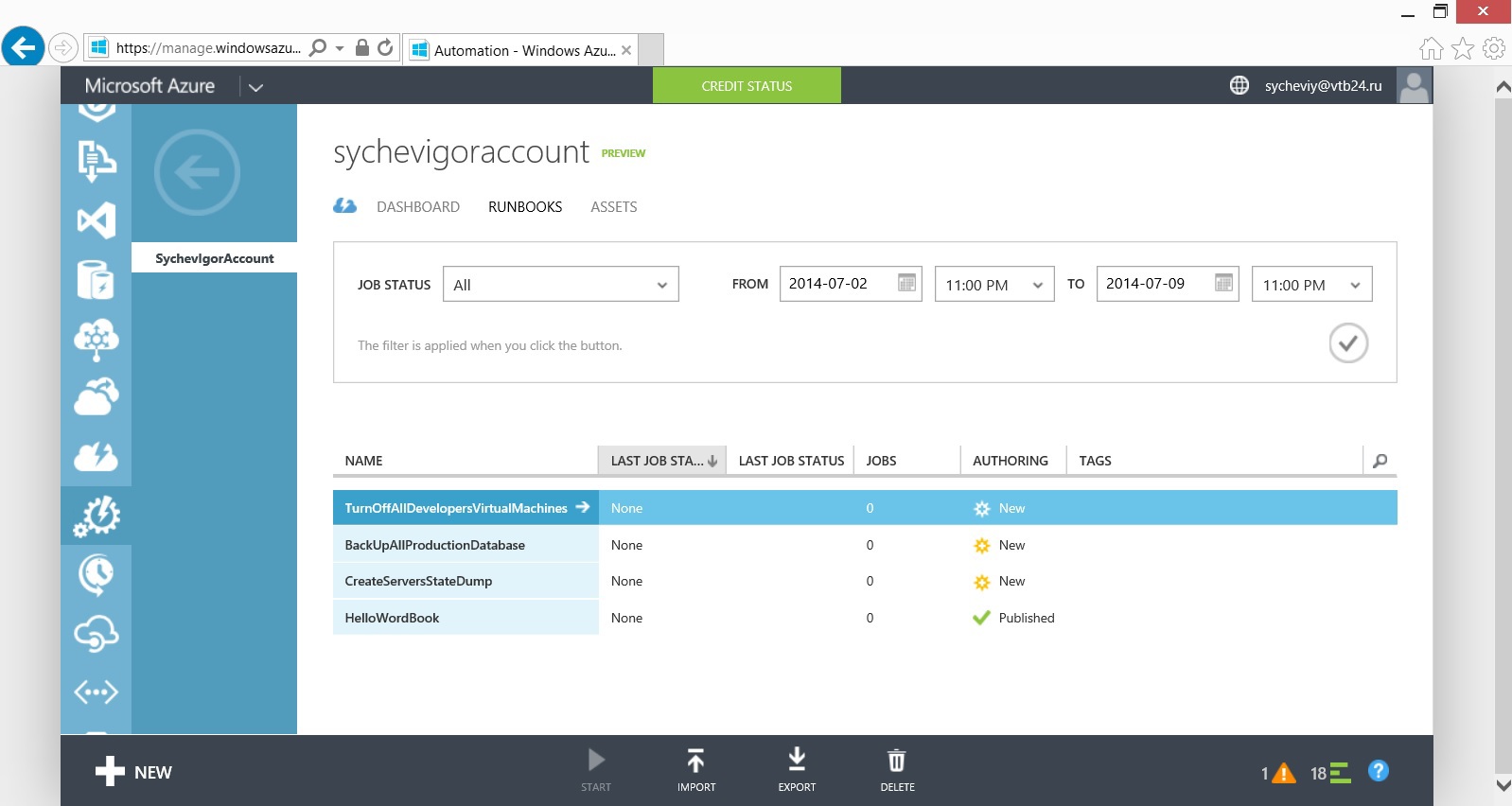Open the FROM date calendar picker

coord(906,283)
